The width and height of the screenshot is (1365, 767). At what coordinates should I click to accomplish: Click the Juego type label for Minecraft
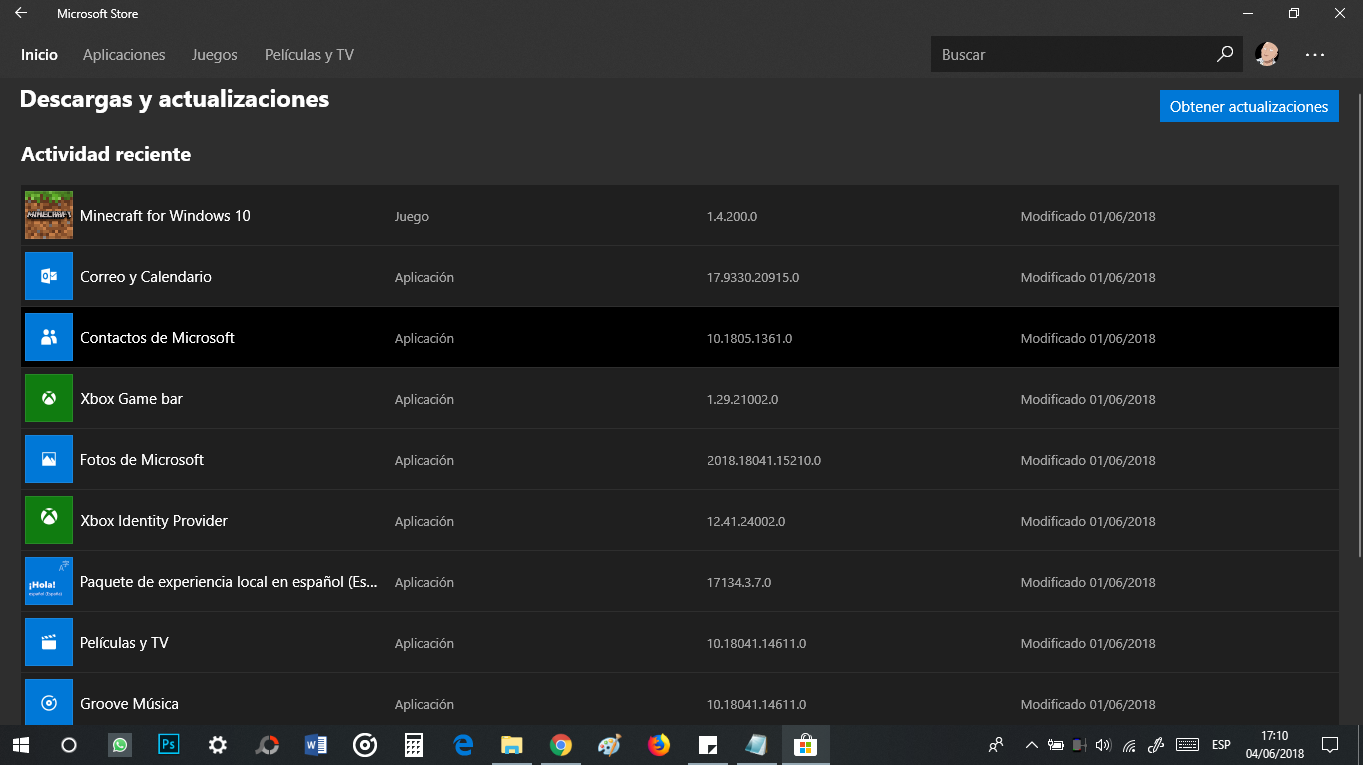coord(412,216)
